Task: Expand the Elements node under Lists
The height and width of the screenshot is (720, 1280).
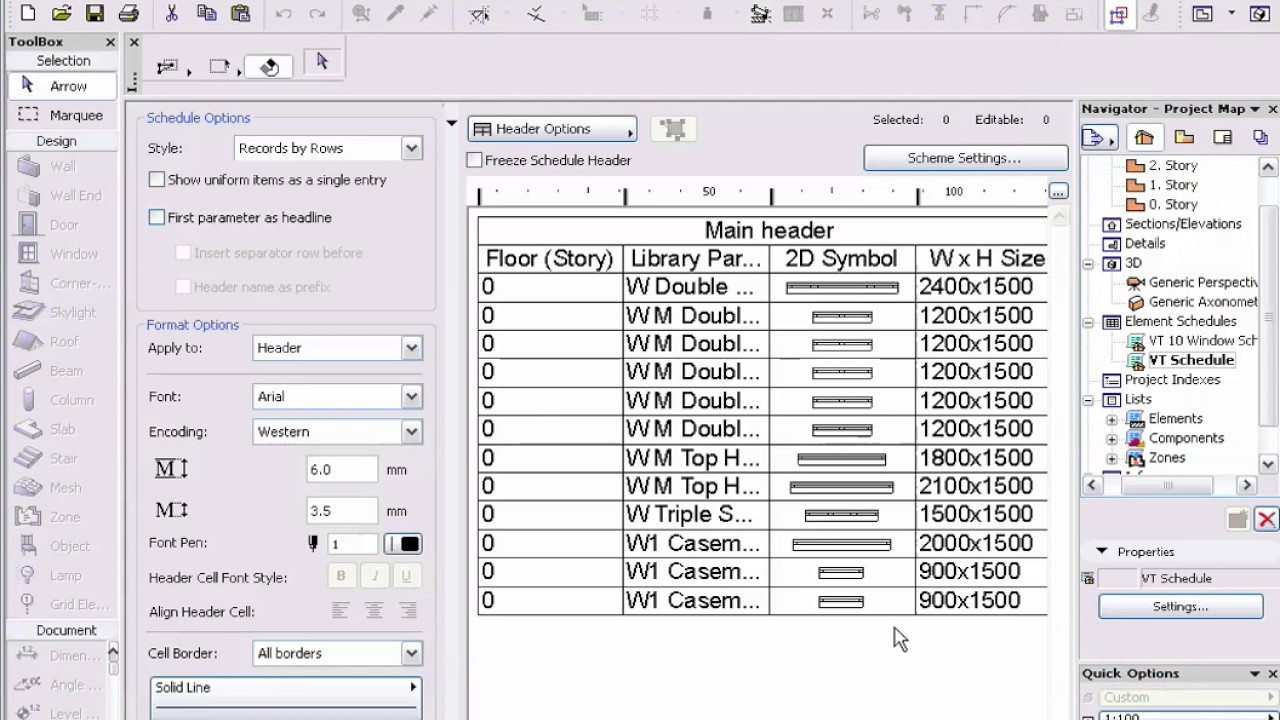Action: click(x=1111, y=419)
